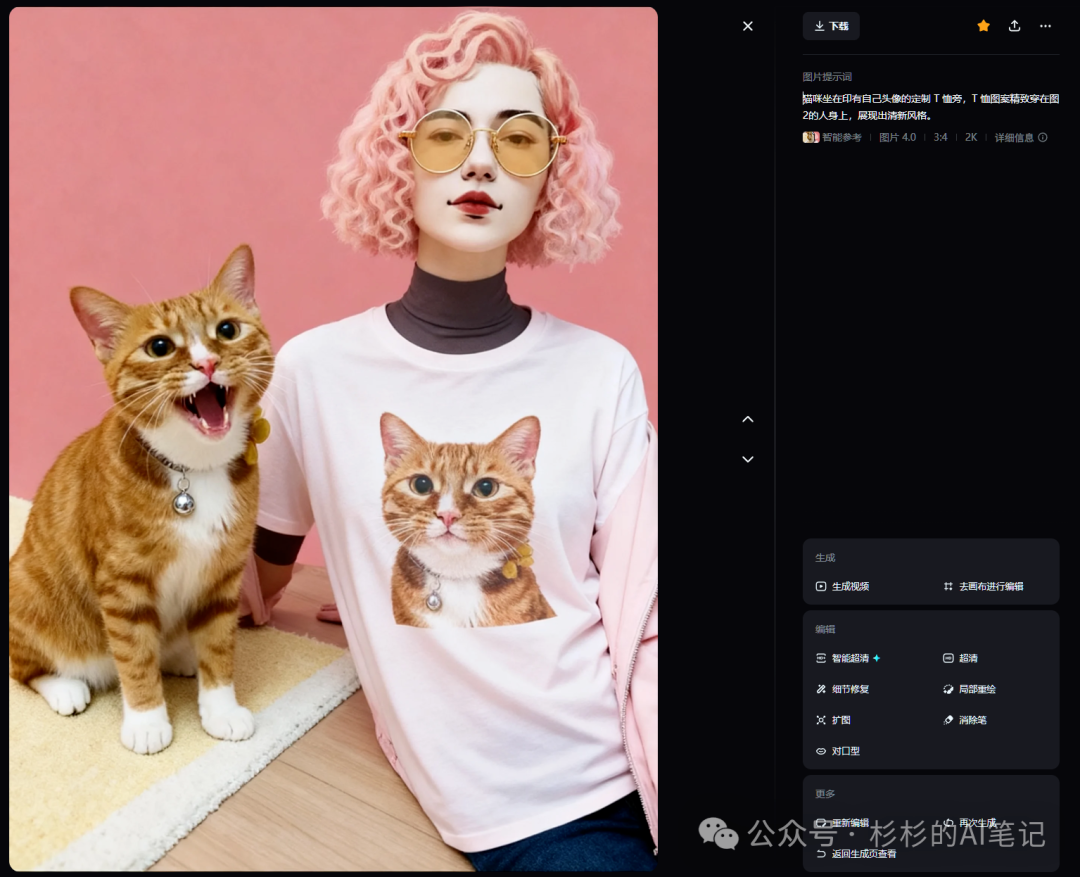Open the share/upload icon
The width and height of the screenshot is (1080, 877).
click(x=1014, y=26)
